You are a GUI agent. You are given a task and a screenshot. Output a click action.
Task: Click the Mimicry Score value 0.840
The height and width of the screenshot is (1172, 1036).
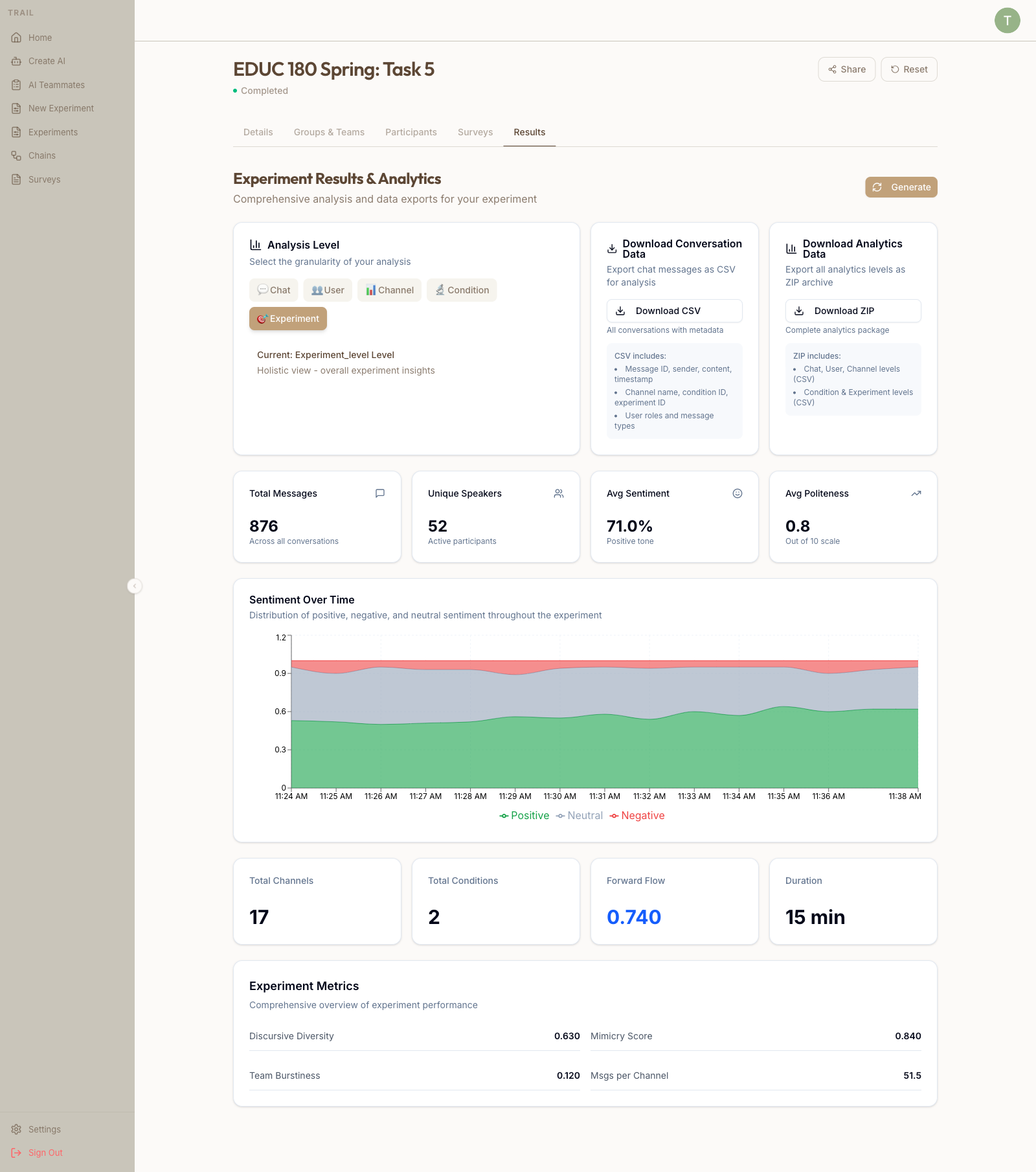tap(908, 1036)
